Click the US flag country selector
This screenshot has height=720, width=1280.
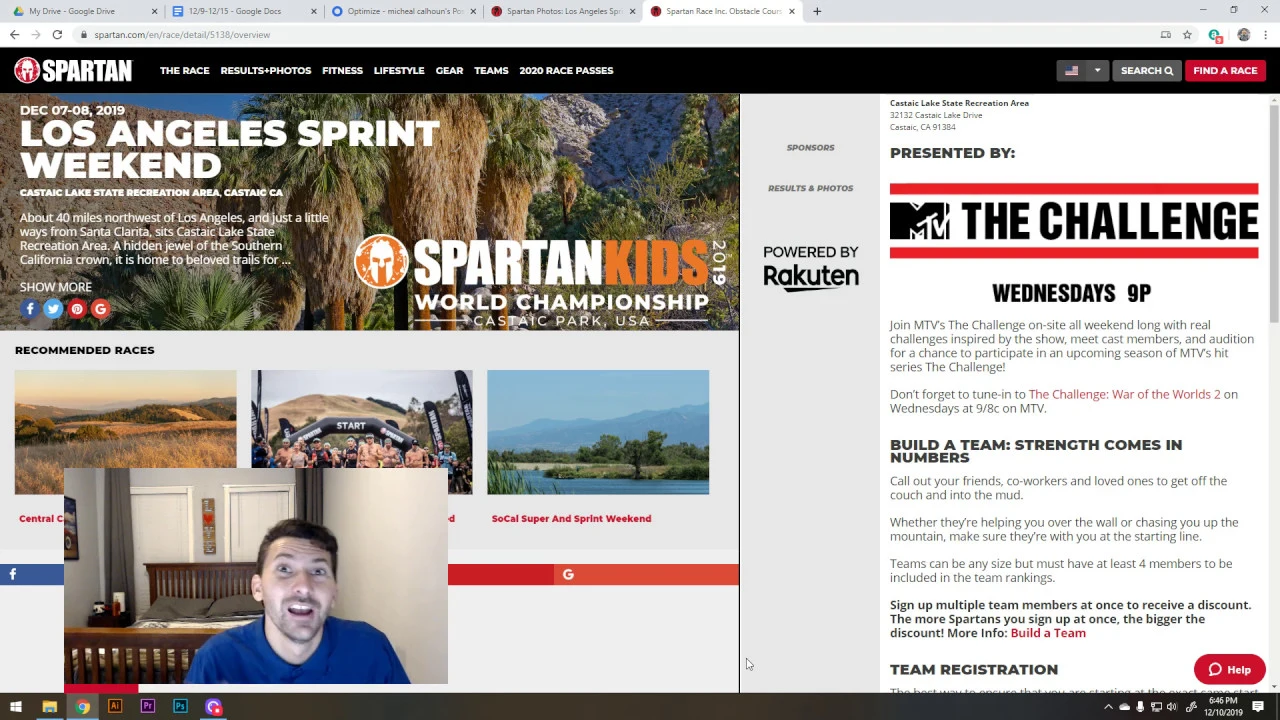pyautogui.click(x=1071, y=70)
